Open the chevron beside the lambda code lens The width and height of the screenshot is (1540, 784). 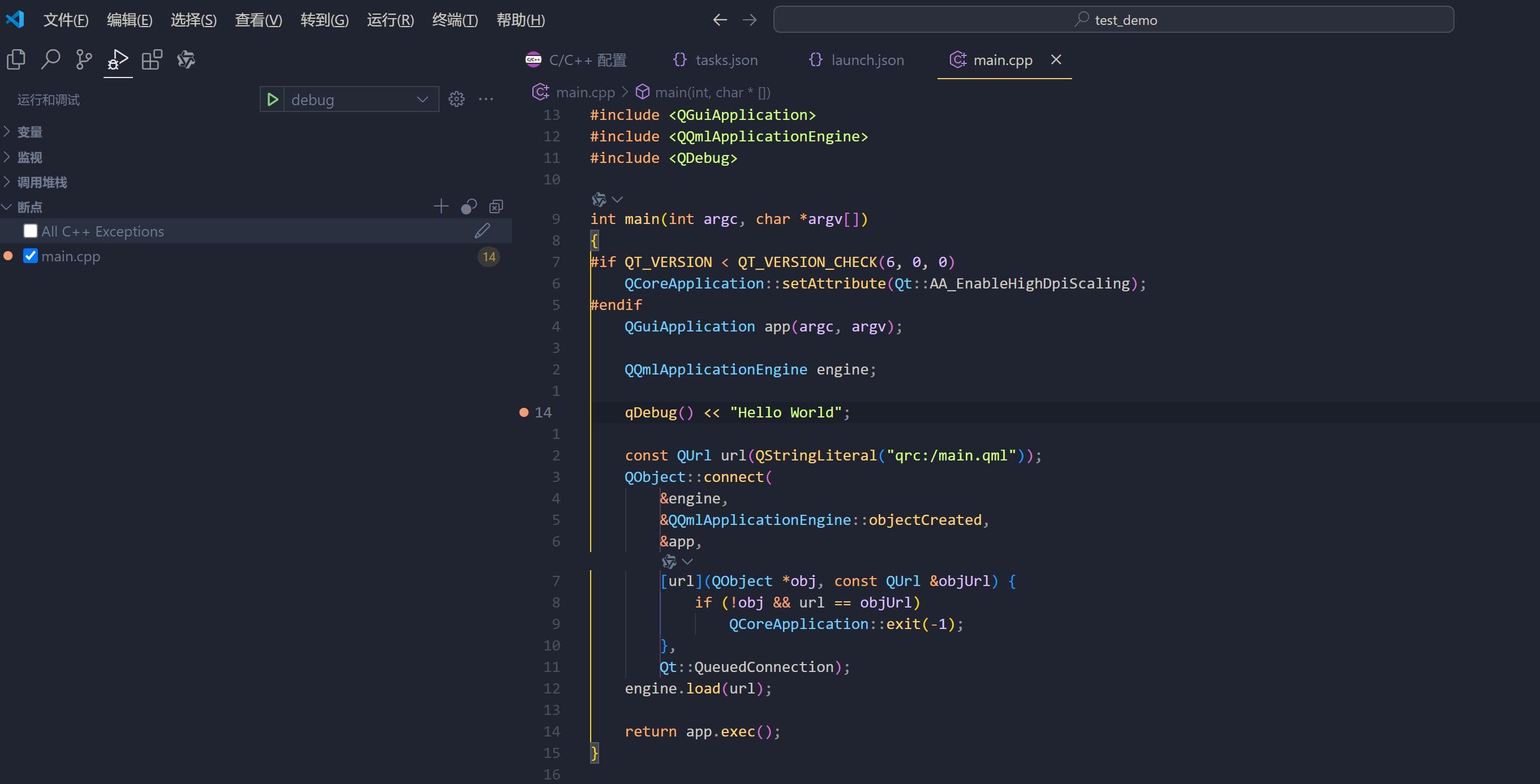[x=687, y=561]
